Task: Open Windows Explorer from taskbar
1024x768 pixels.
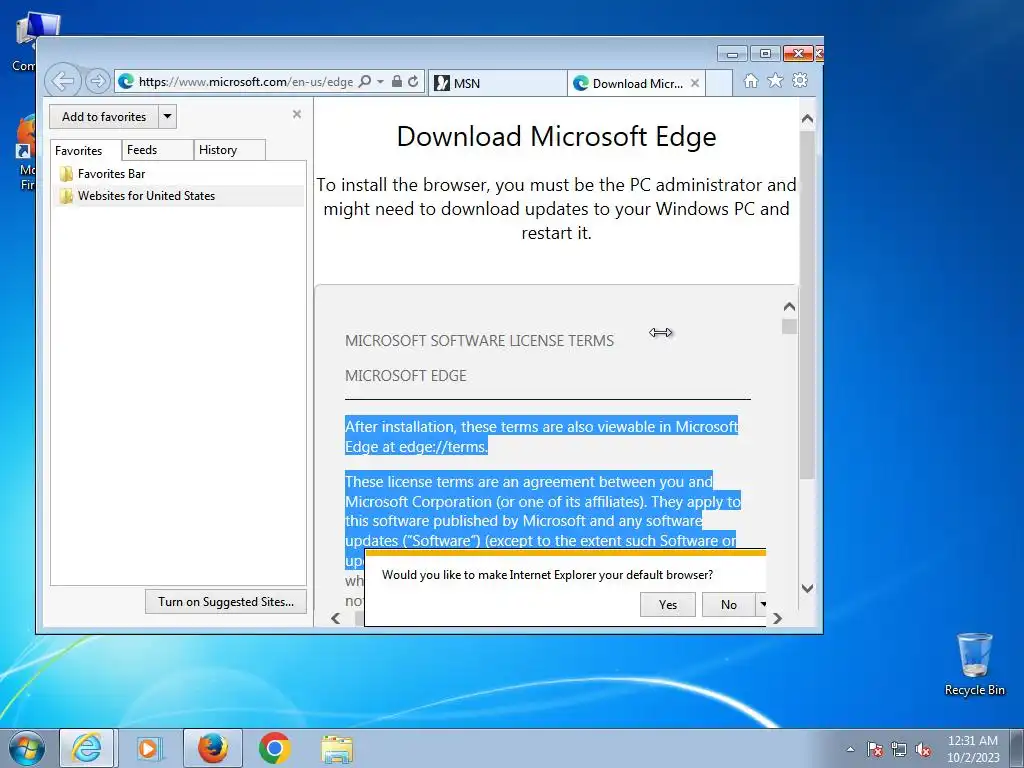Action: click(337, 748)
